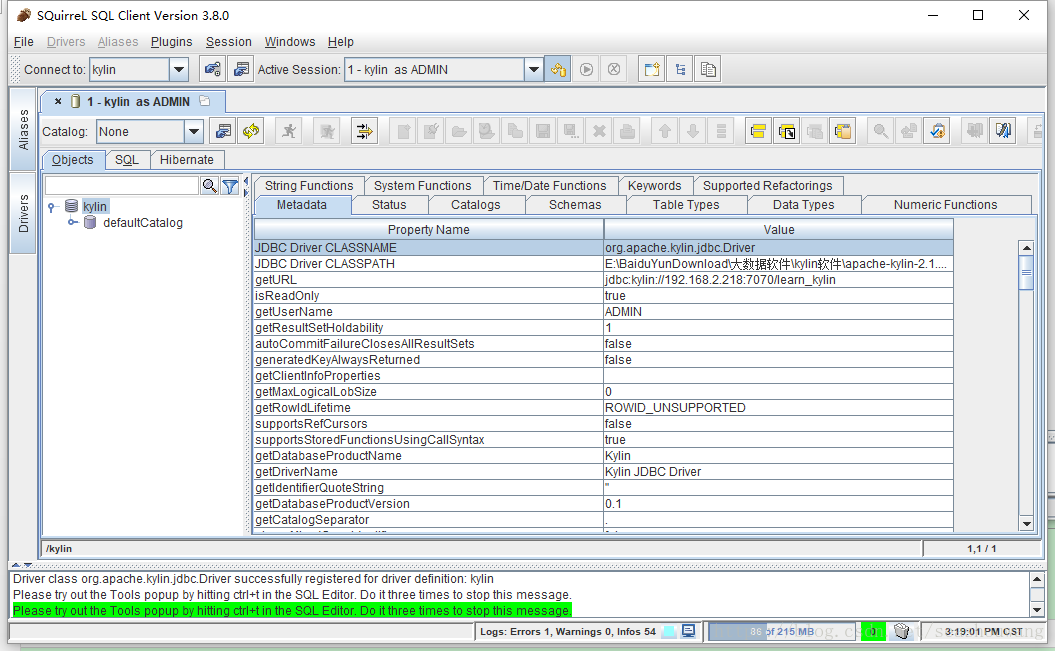Run garbage collection with trash can icon
This screenshot has height=651, width=1055.
(902, 631)
